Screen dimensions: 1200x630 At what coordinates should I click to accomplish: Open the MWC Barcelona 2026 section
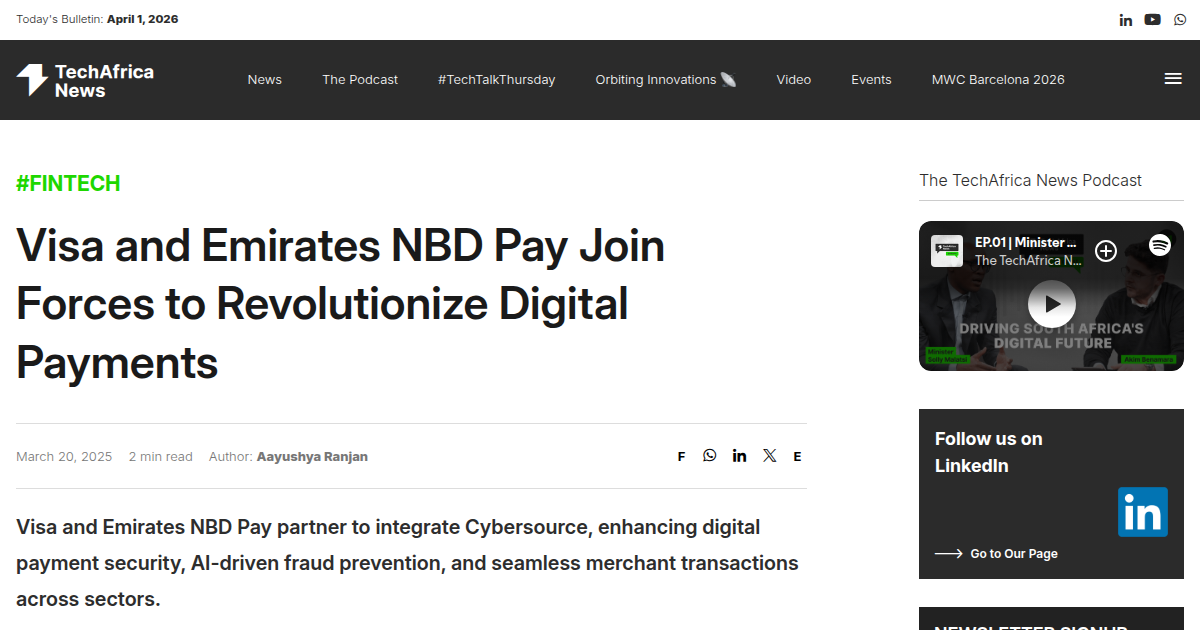[998, 79]
